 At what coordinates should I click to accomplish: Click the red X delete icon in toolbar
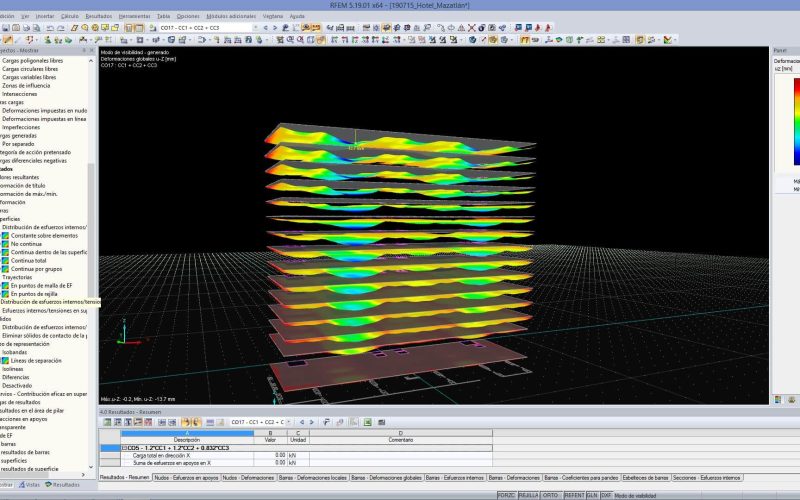click(471, 28)
